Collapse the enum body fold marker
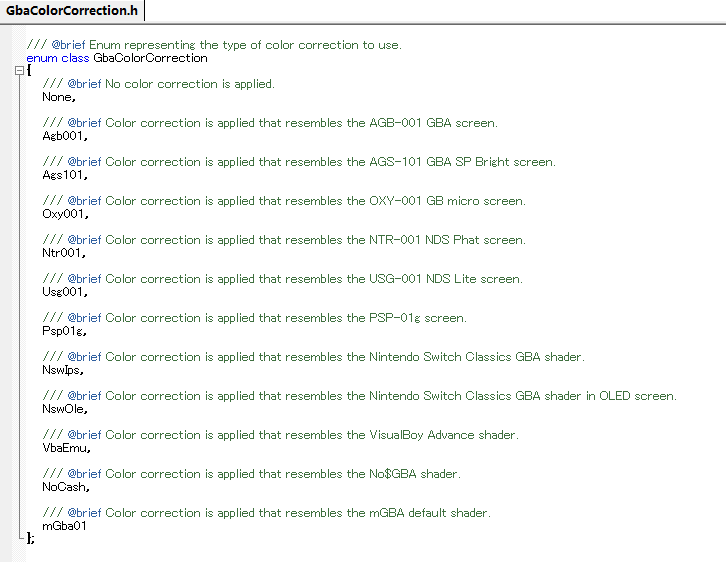The width and height of the screenshot is (726, 562). tap(19, 71)
